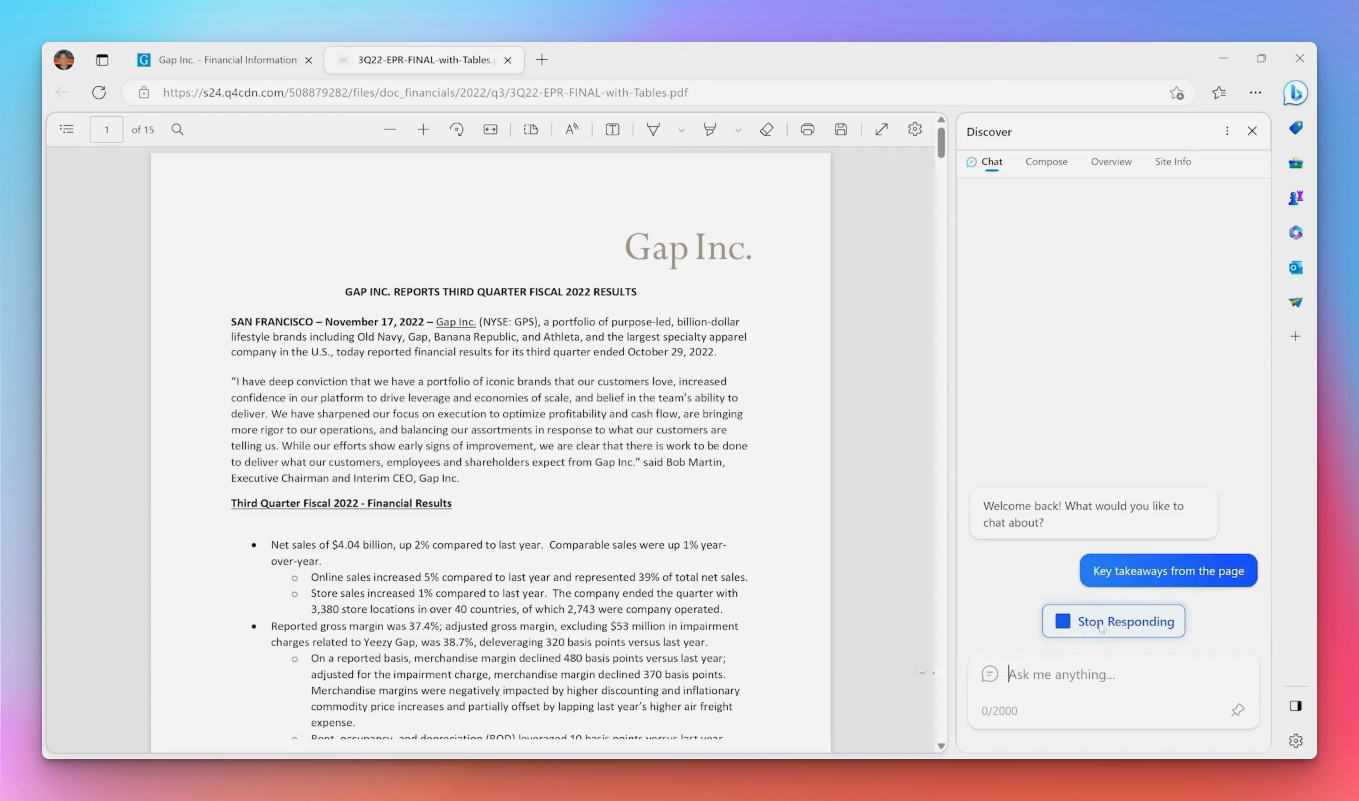The height and width of the screenshot is (801, 1359).
Task: Enter PDF full screen mode
Action: pyautogui.click(x=881, y=129)
